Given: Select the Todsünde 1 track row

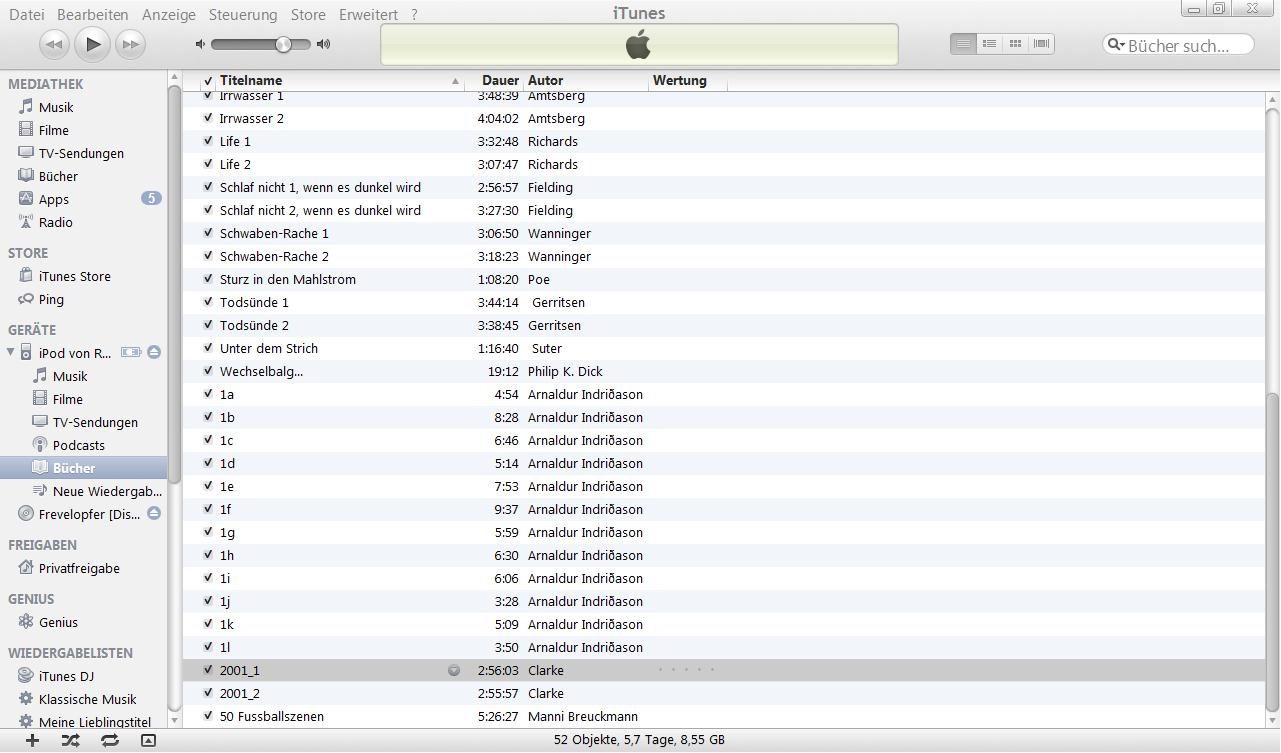Looking at the screenshot, I should 724,302.
